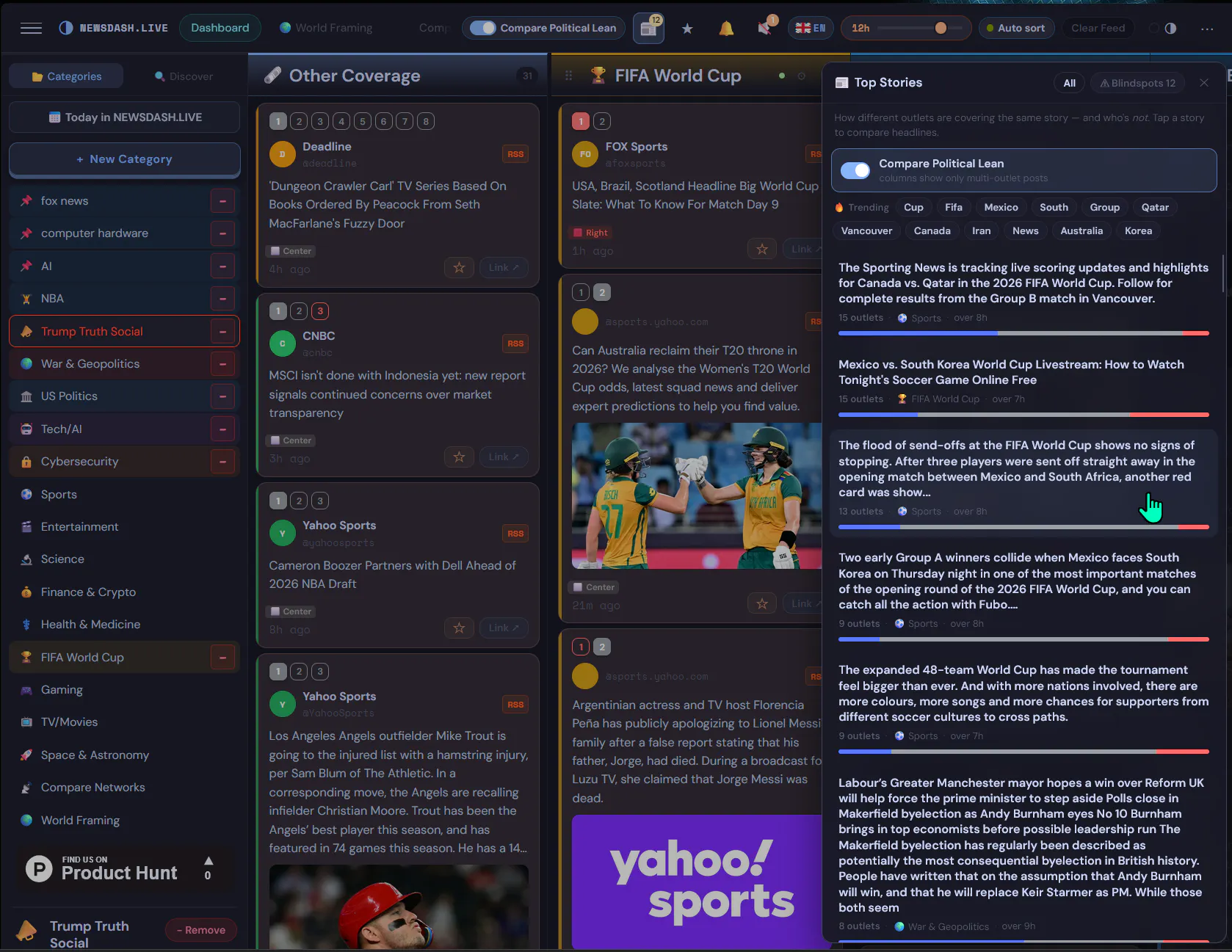Image resolution: width=1232 pixels, height=952 pixels.
Task: Click the New Category button
Action: (x=125, y=159)
